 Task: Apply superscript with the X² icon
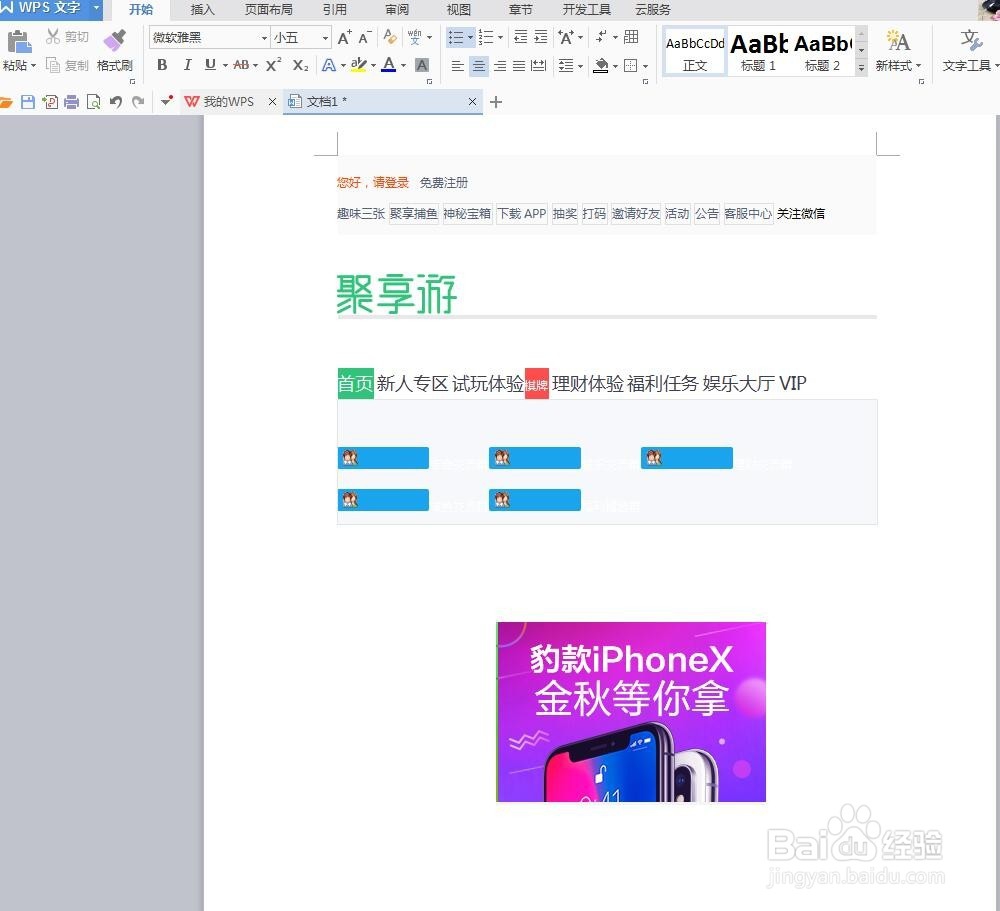pyautogui.click(x=274, y=64)
